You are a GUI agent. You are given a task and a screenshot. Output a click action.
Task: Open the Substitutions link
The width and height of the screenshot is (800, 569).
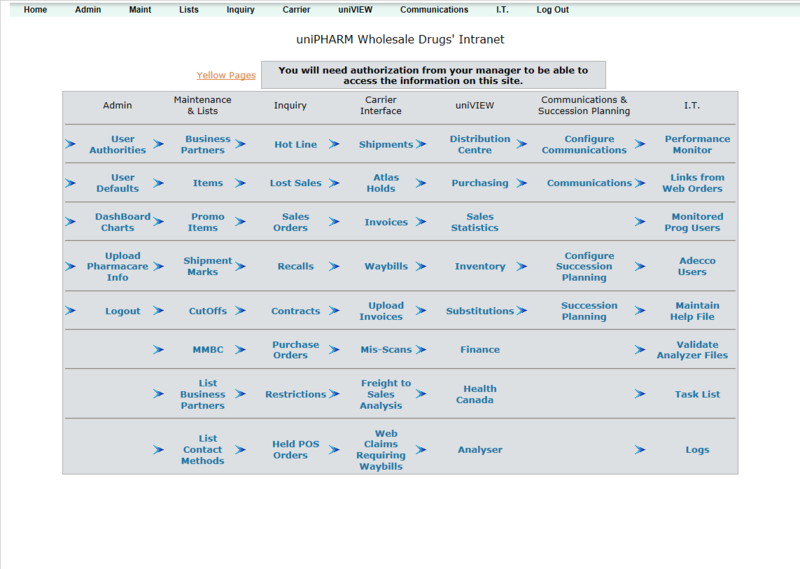pyautogui.click(x=480, y=311)
